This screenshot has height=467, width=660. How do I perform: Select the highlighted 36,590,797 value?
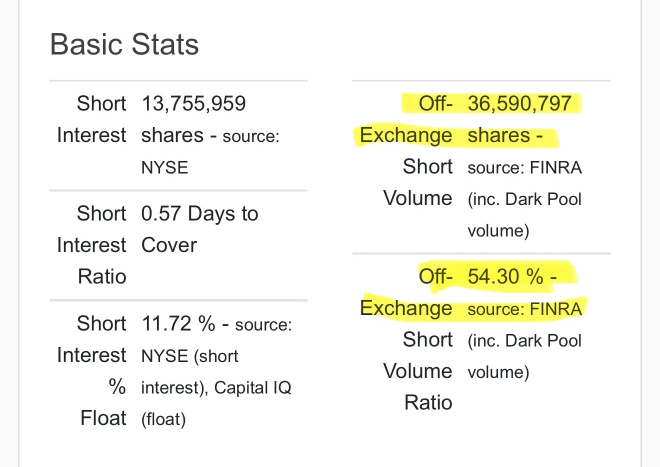[x=519, y=104]
